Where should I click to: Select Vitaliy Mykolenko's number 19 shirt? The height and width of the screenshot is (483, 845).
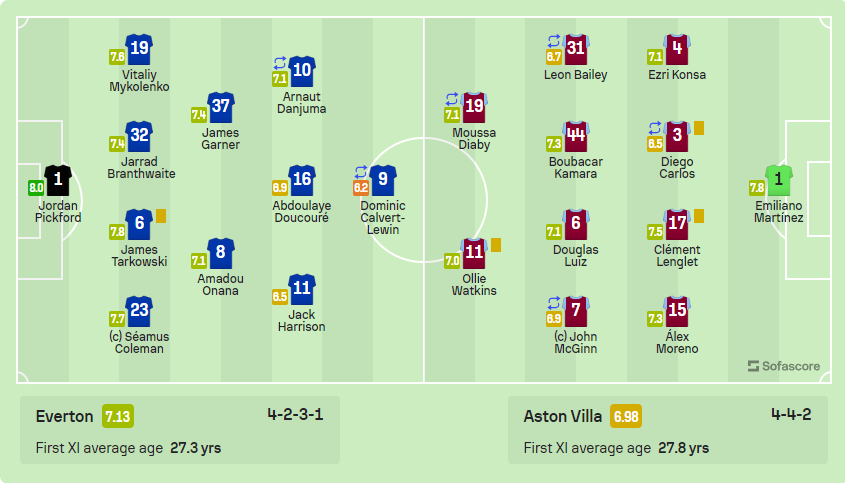(x=139, y=48)
